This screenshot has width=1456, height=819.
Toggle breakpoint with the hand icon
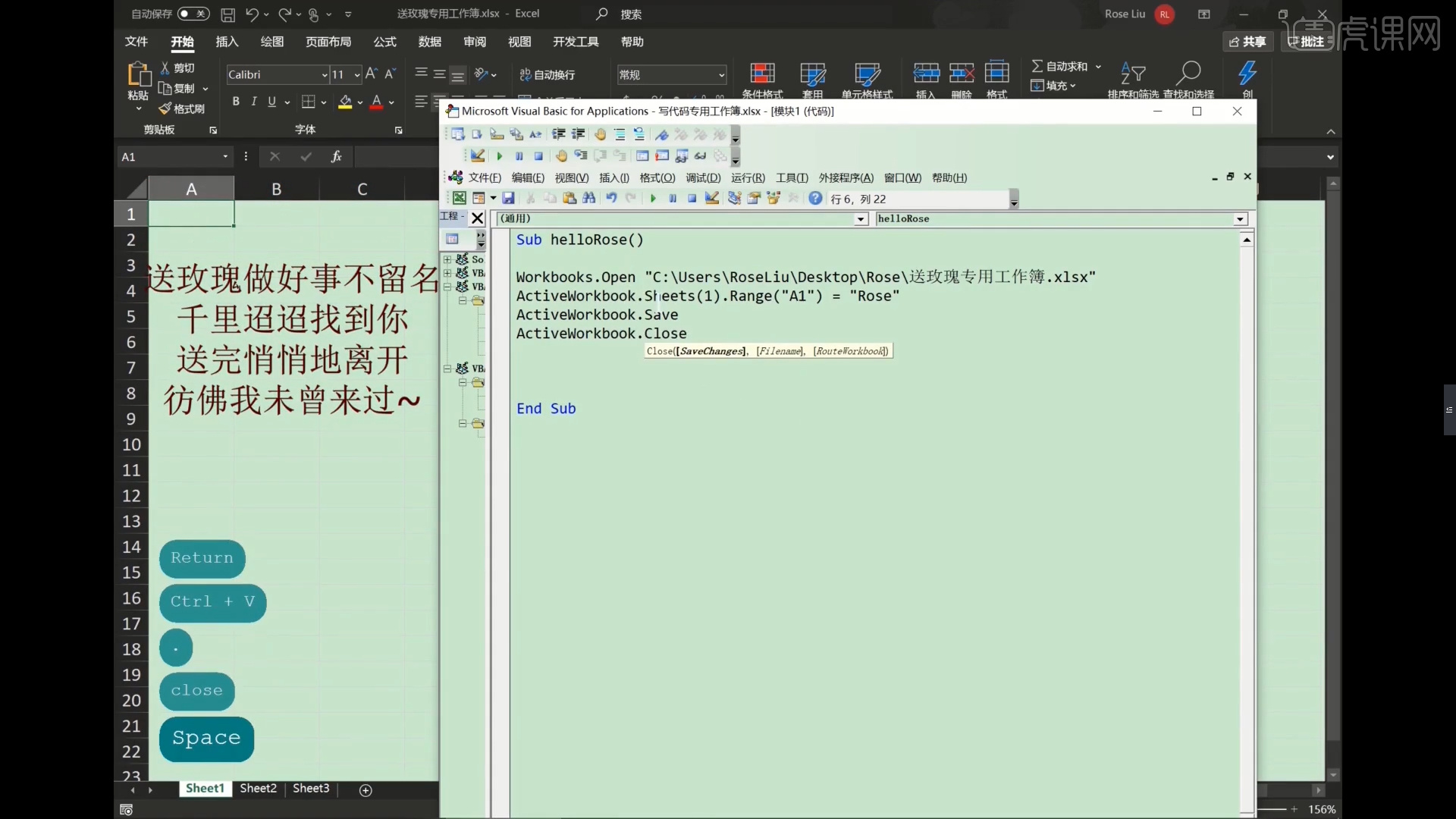point(561,156)
